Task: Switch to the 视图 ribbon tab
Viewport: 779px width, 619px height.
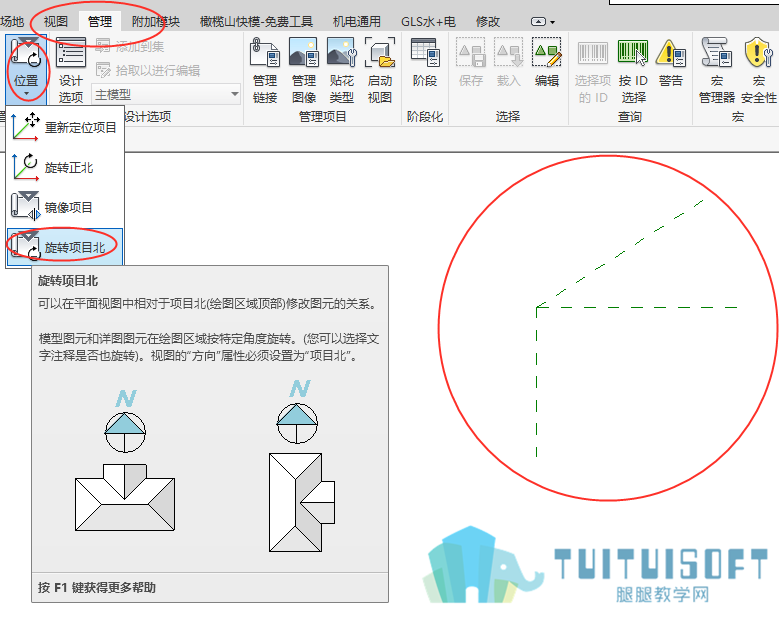Action: tap(55, 21)
